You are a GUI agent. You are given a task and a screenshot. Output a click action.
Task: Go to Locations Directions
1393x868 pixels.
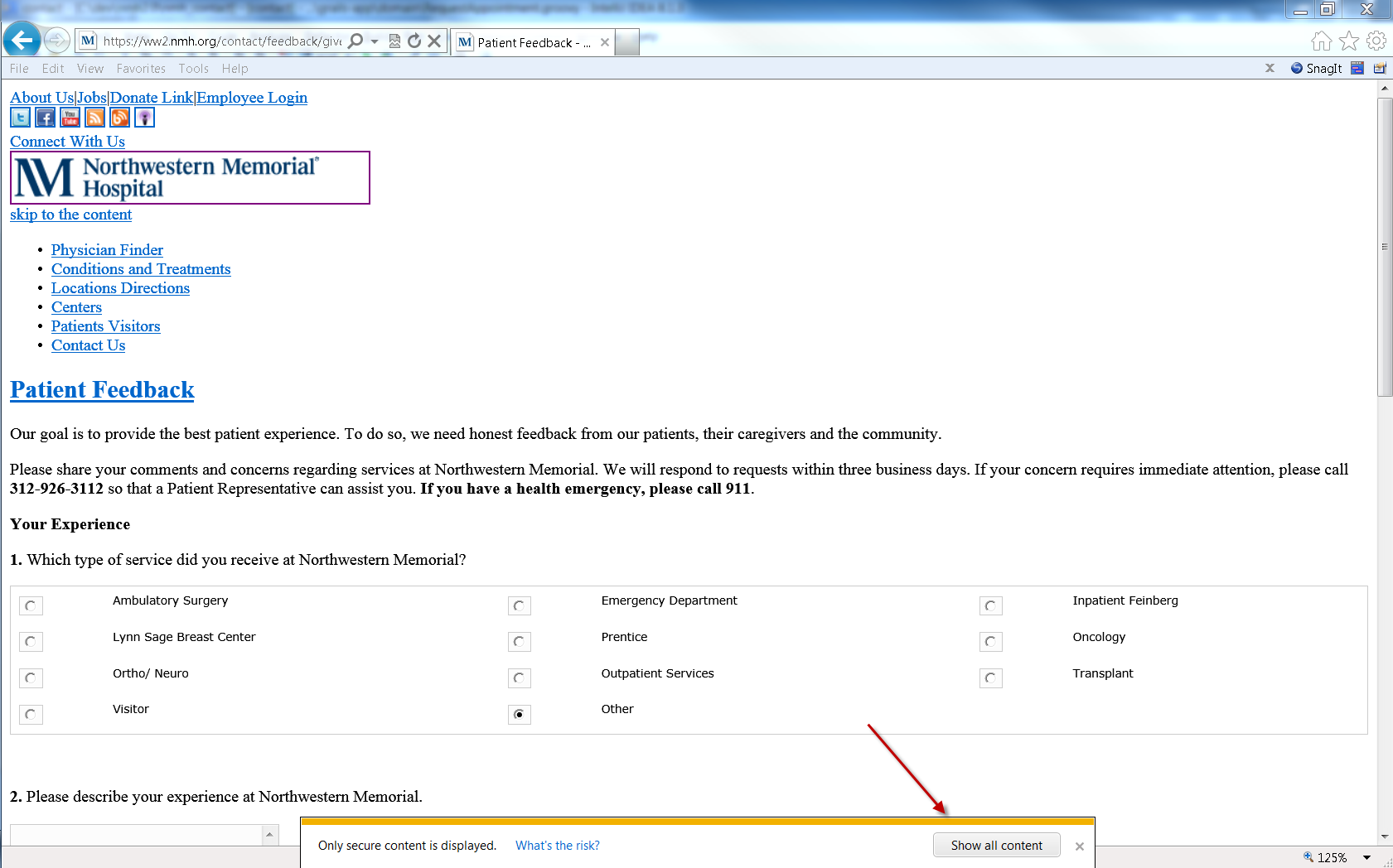[x=120, y=288]
